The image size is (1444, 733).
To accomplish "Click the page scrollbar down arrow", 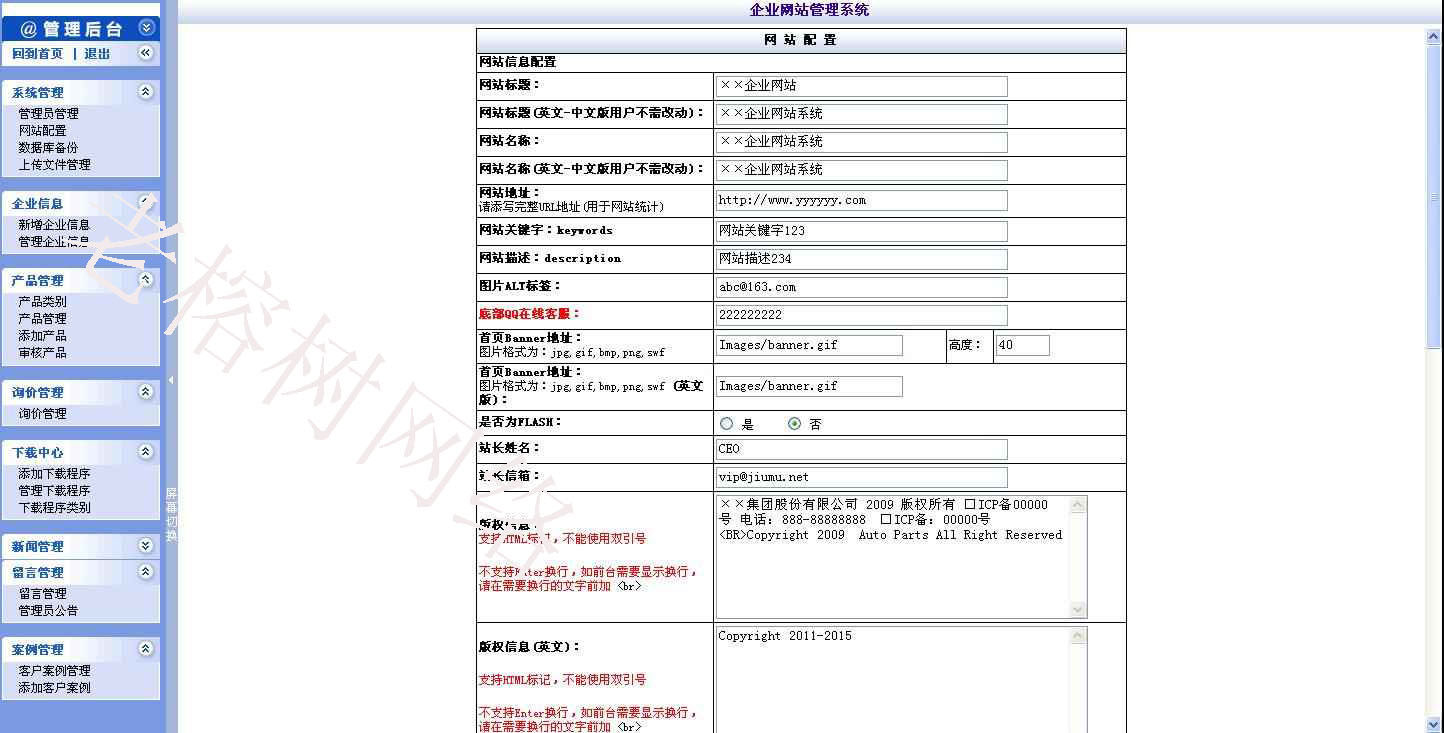I will [1434, 724].
